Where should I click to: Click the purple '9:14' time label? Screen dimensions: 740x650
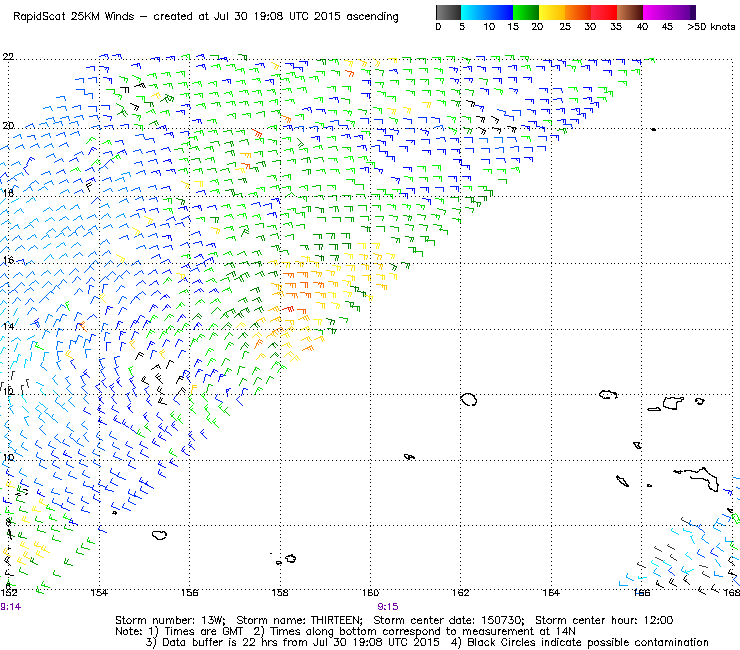[10, 607]
